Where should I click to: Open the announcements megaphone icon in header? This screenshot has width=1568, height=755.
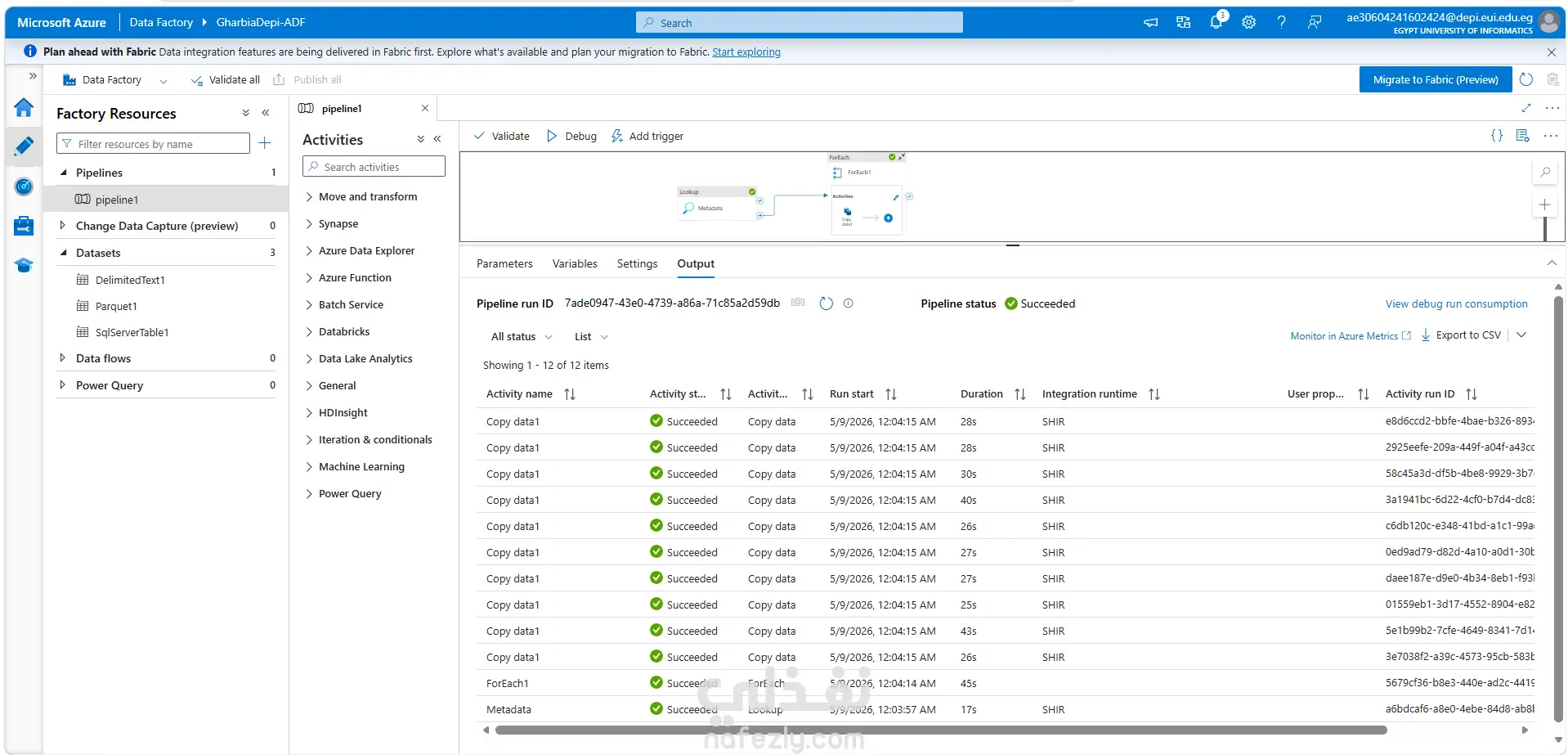pos(1150,22)
